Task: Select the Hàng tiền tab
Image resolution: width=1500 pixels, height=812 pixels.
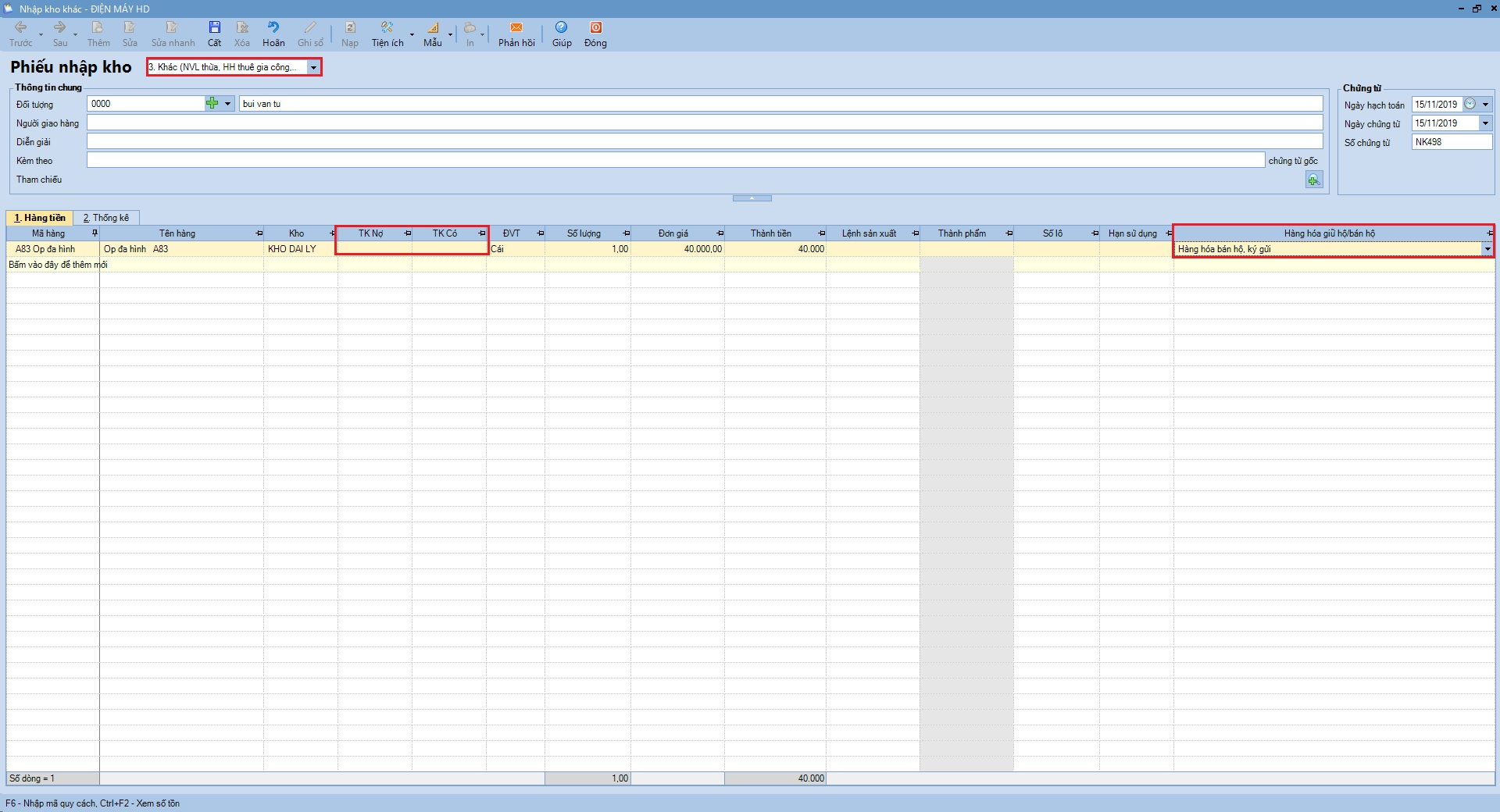Action: (x=40, y=218)
